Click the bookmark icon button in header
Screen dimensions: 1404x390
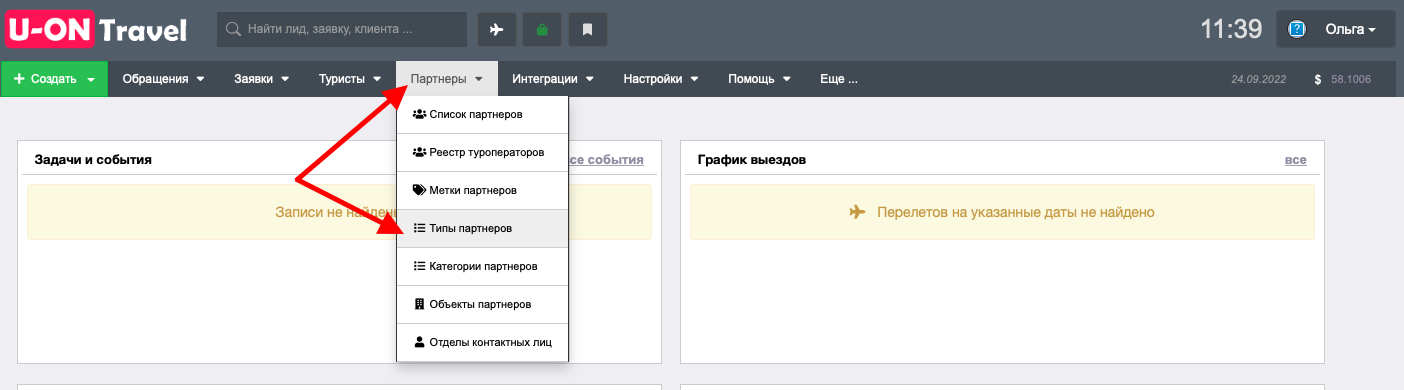pos(588,30)
